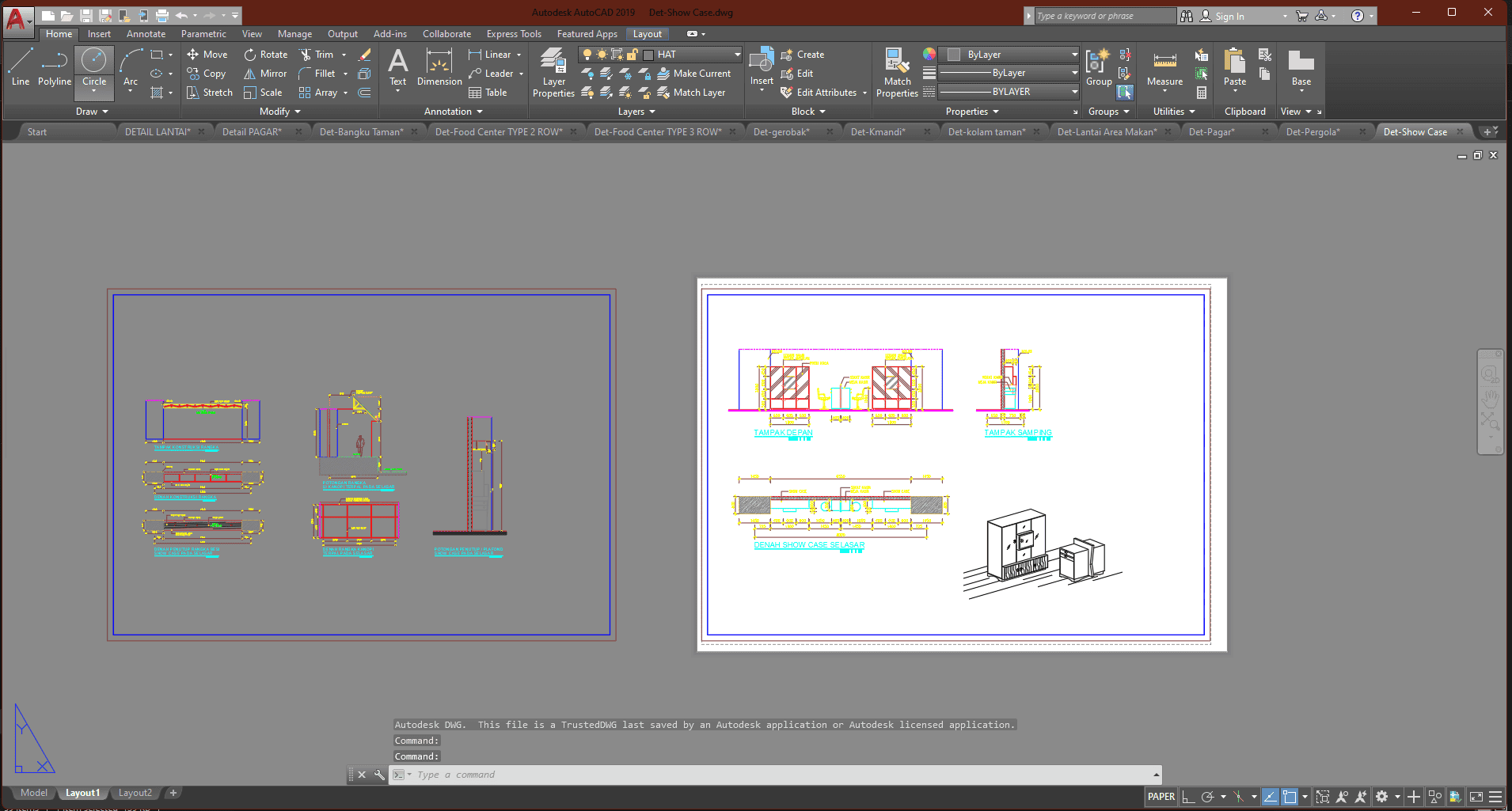Open the Annotate ribbon tab

click(146, 34)
